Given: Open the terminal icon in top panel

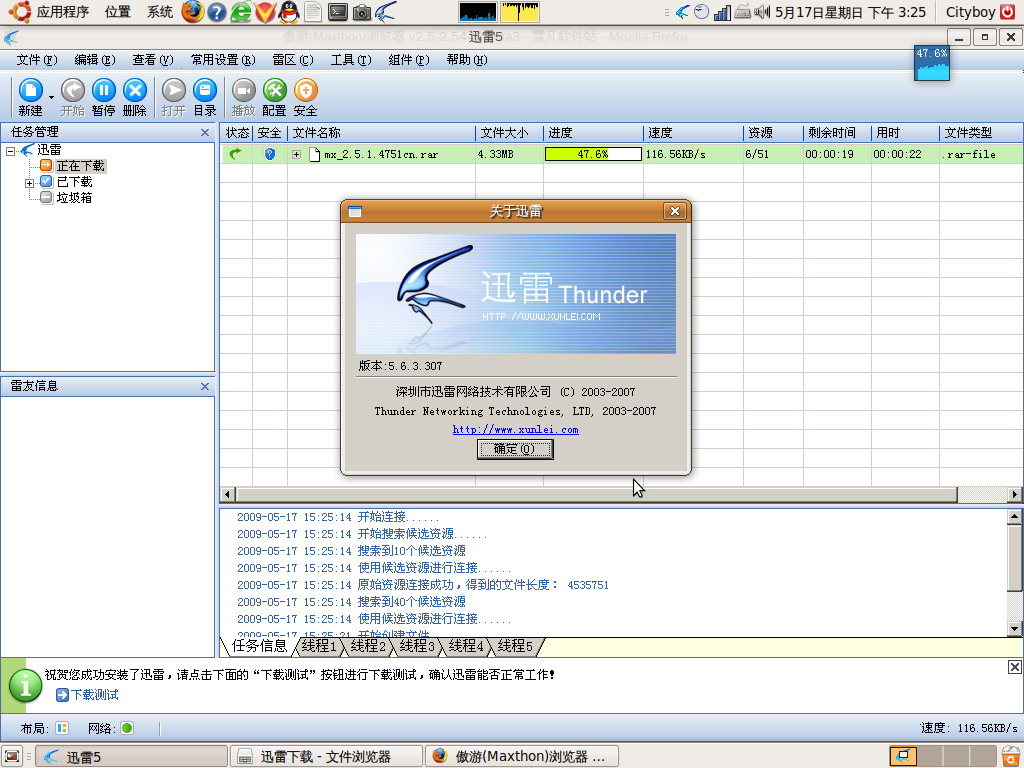Looking at the screenshot, I should [x=338, y=12].
